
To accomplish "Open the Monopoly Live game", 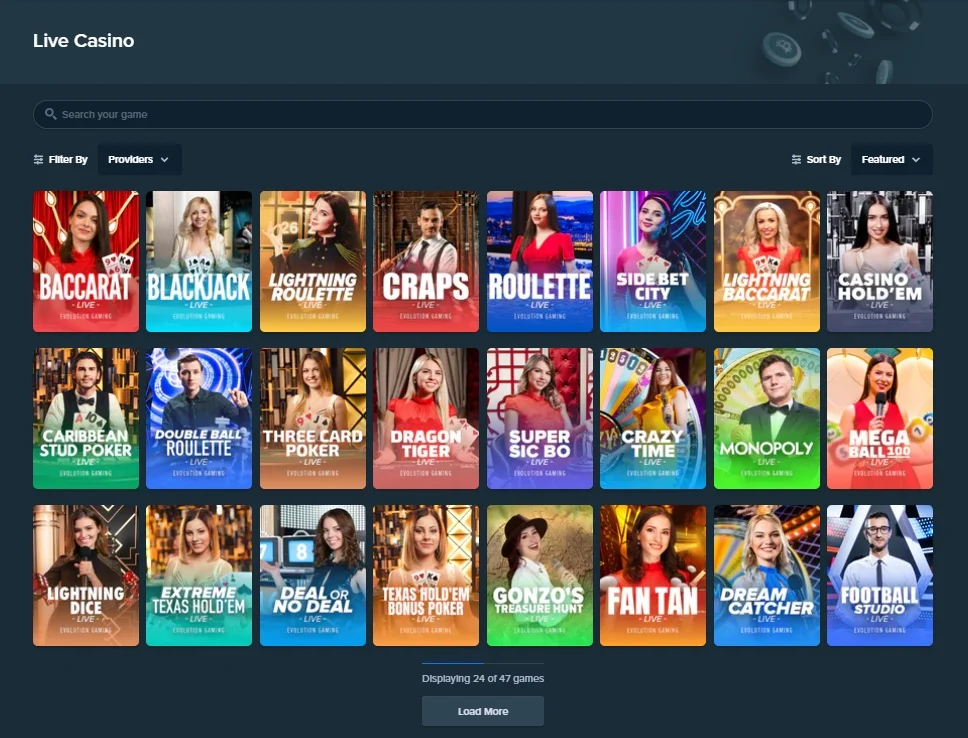I will (767, 418).
